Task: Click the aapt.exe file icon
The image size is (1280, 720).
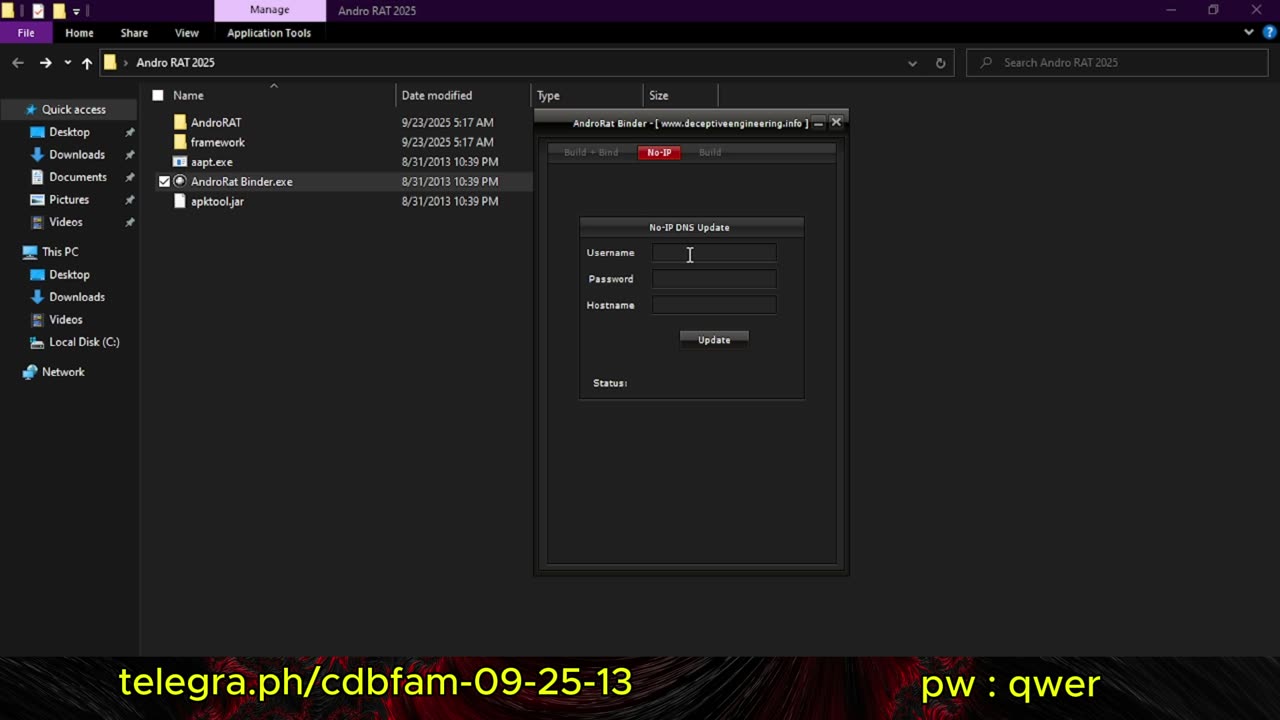Action: tap(180, 161)
